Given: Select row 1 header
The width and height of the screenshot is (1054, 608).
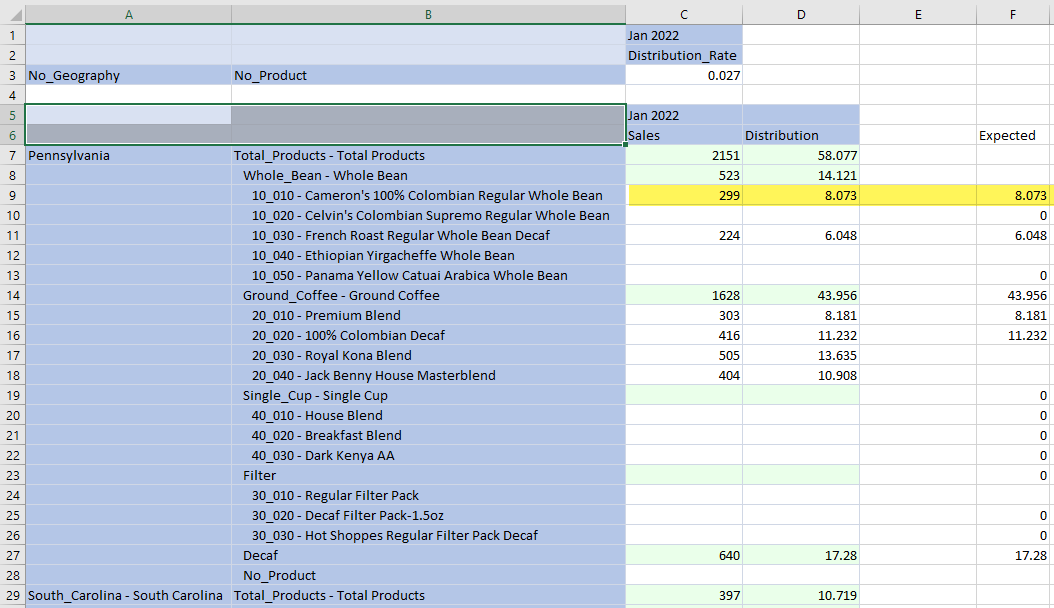Looking at the screenshot, I should (x=13, y=35).
